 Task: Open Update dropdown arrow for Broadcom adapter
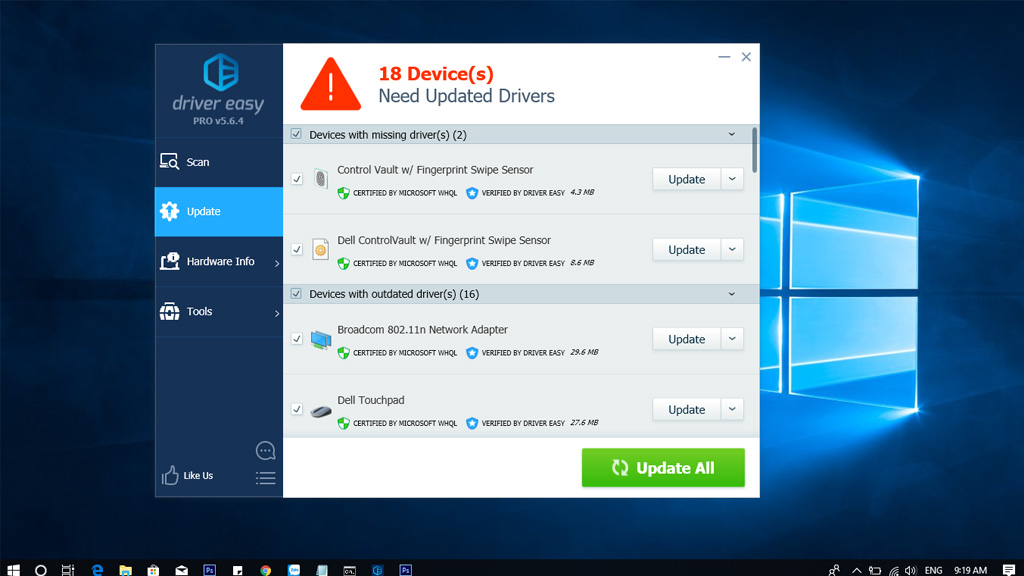click(732, 339)
